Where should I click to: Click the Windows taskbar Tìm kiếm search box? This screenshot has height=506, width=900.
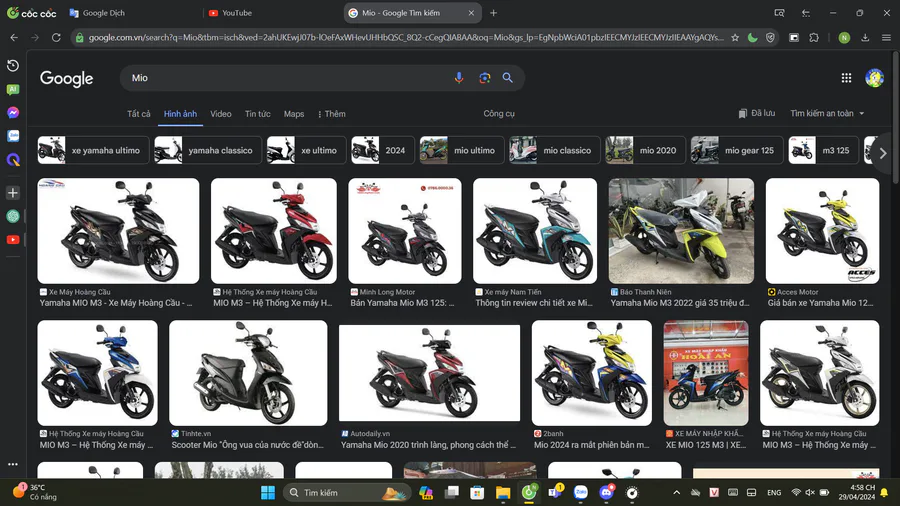pyautogui.click(x=347, y=493)
